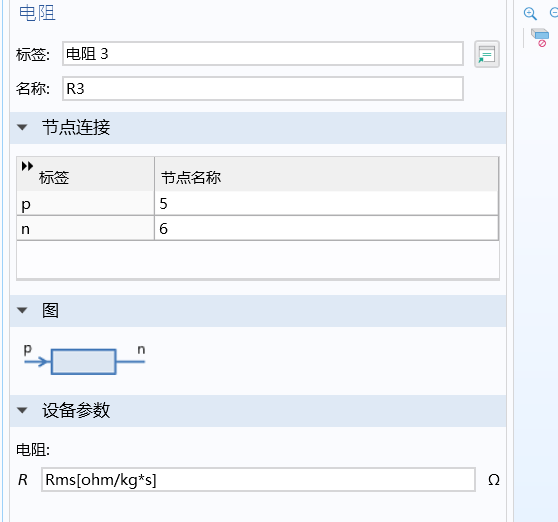Collapse the 设备参数 section

pyautogui.click(x=22, y=411)
